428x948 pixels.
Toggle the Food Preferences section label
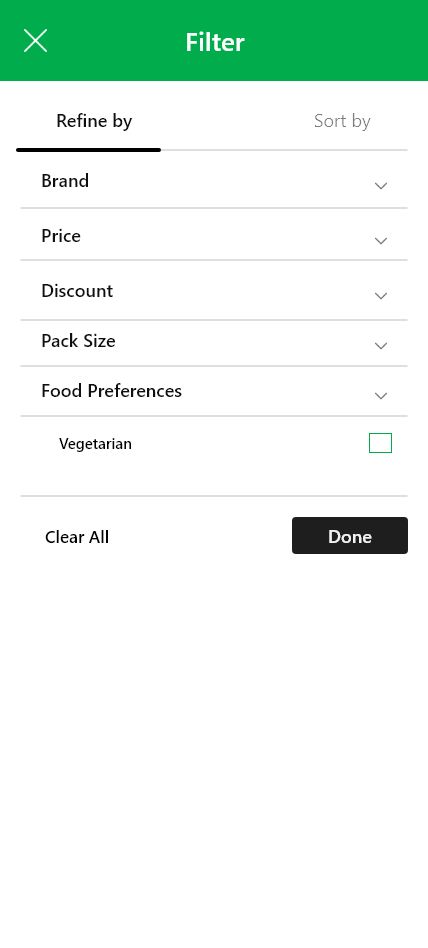[x=111, y=391]
